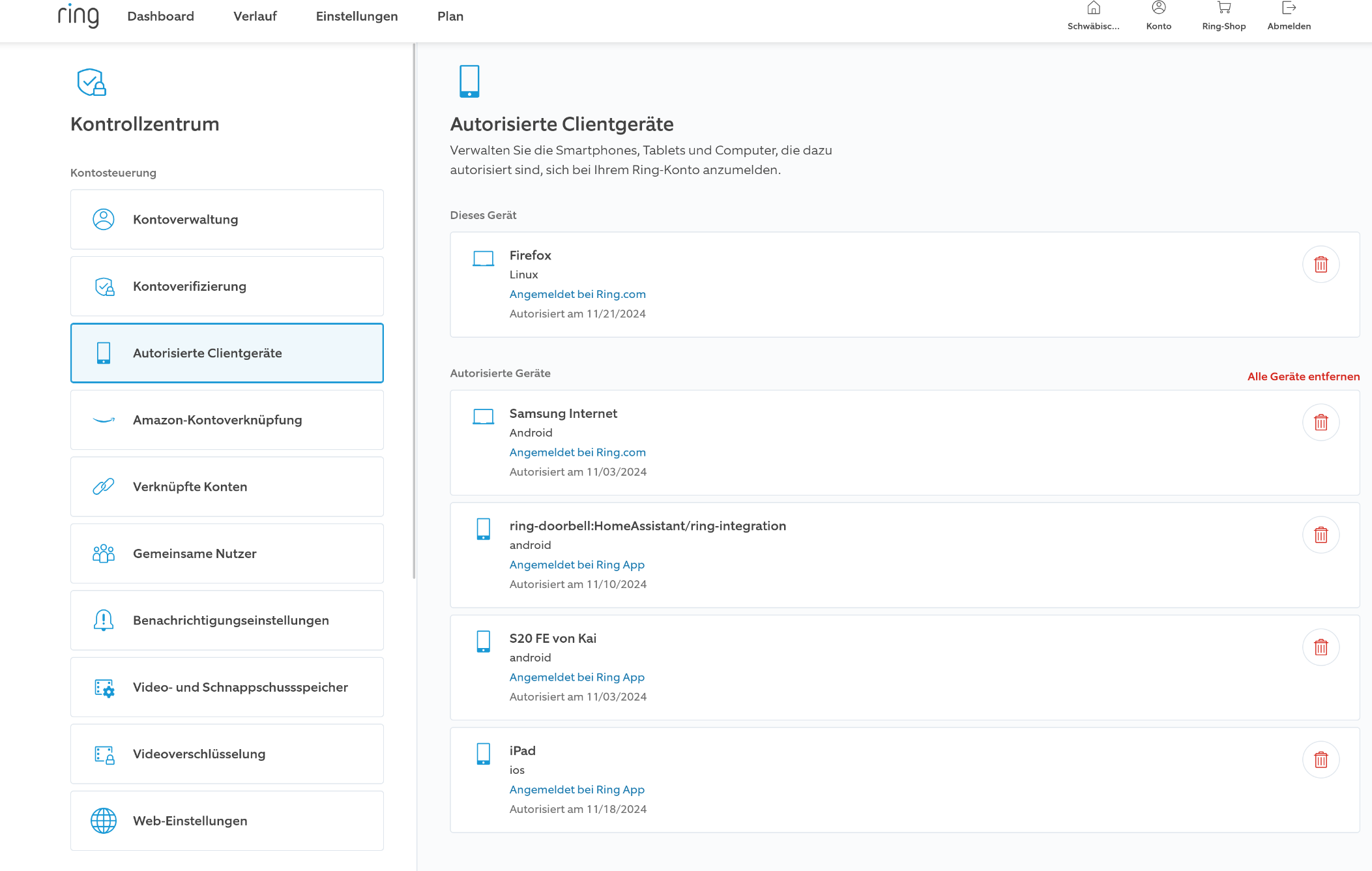Open Einstellungen in the top navigation
The image size is (1372, 871).
click(357, 16)
